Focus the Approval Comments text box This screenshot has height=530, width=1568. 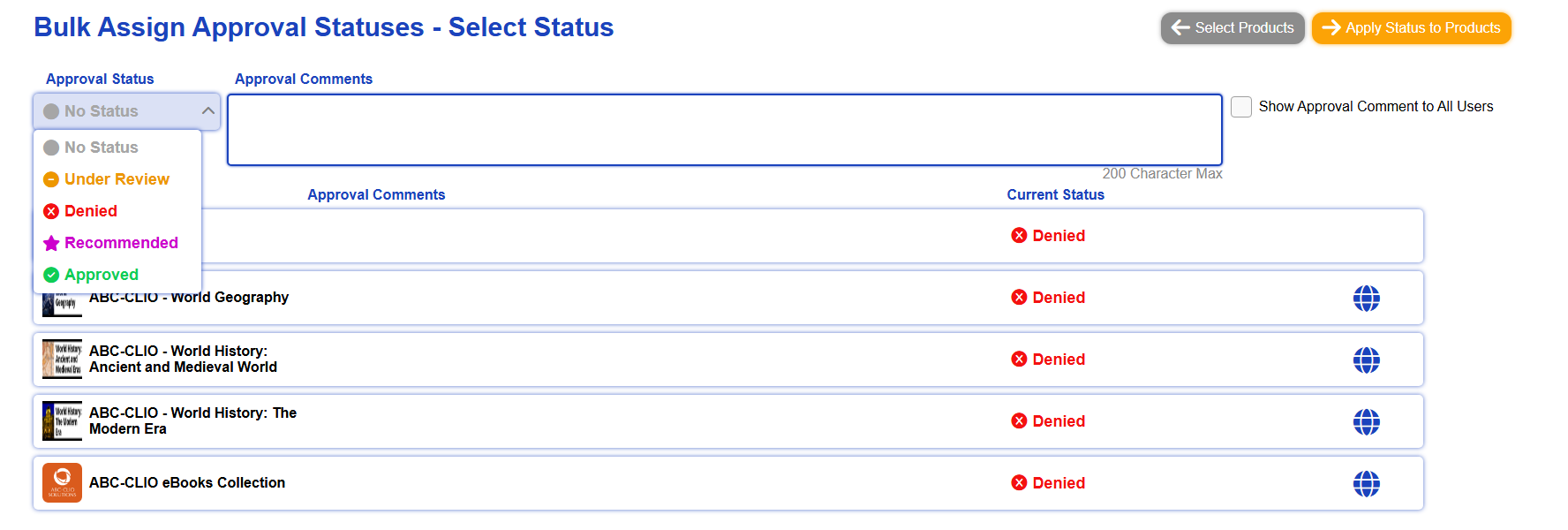(x=725, y=130)
